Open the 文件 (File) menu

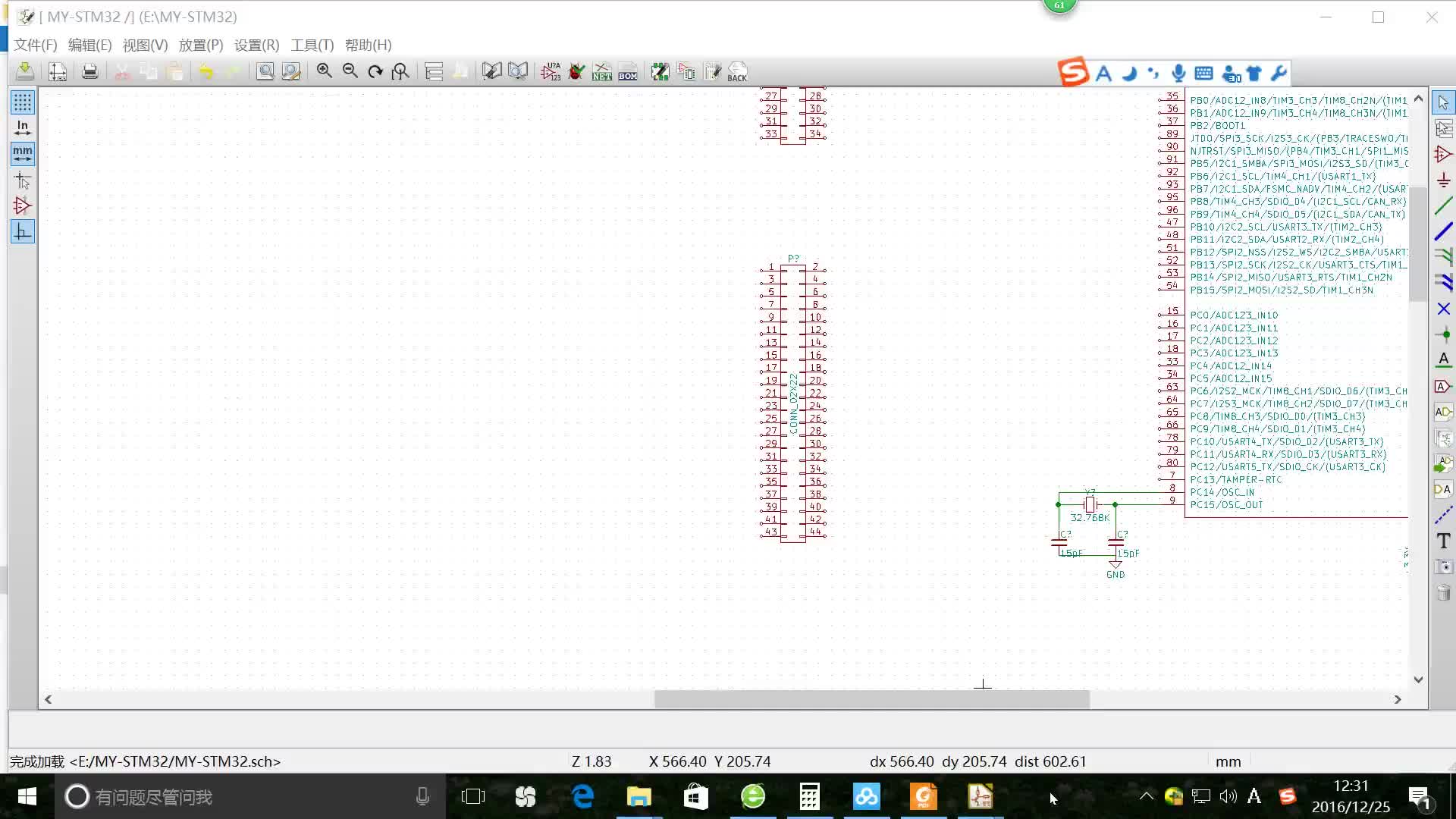(x=36, y=45)
